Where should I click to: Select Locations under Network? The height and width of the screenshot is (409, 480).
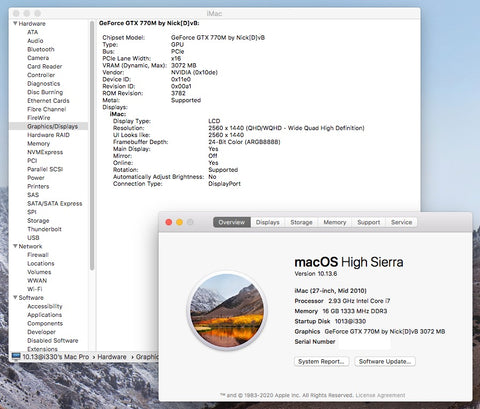tap(41, 263)
